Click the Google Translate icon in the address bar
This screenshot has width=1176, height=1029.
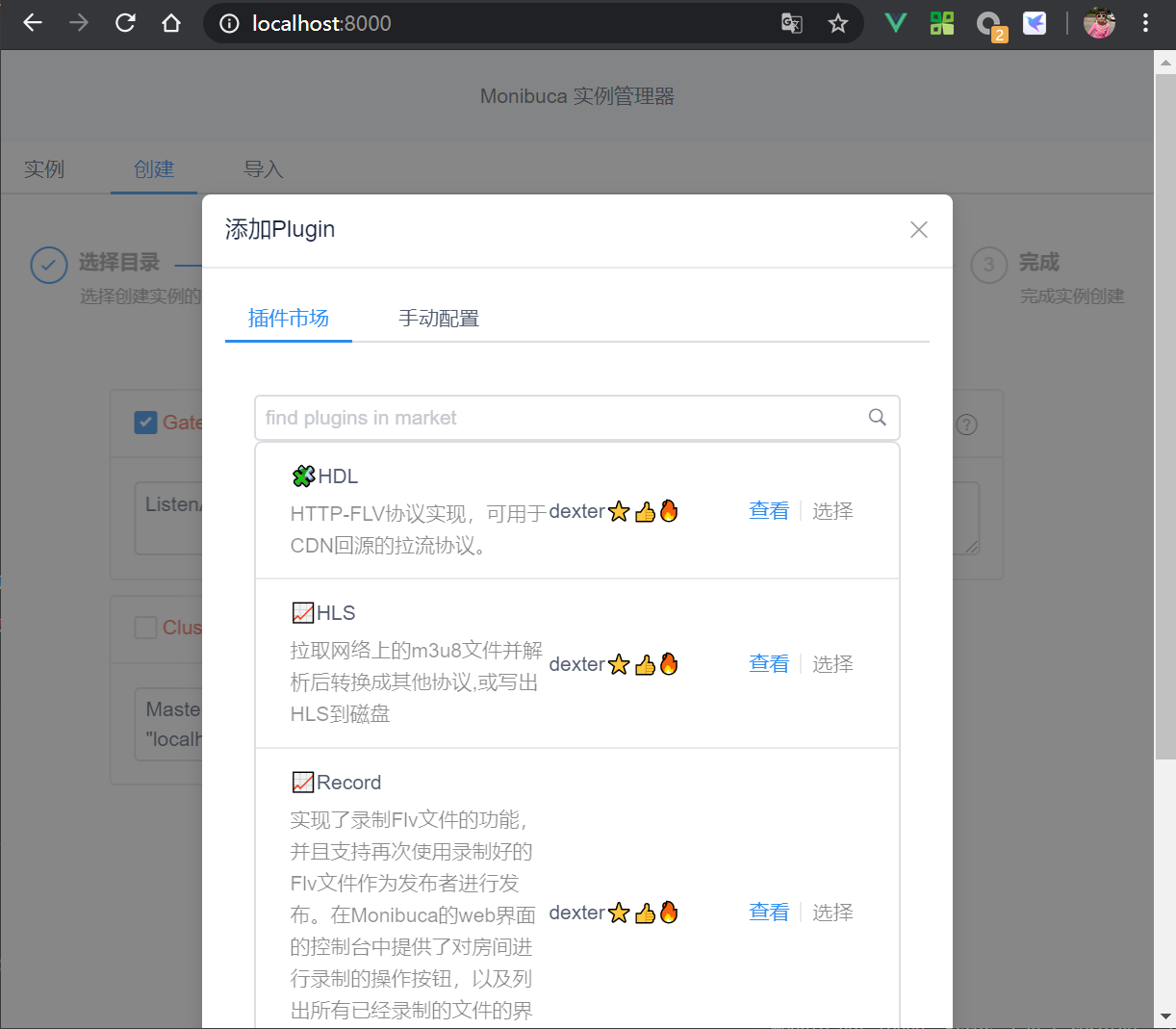click(791, 23)
